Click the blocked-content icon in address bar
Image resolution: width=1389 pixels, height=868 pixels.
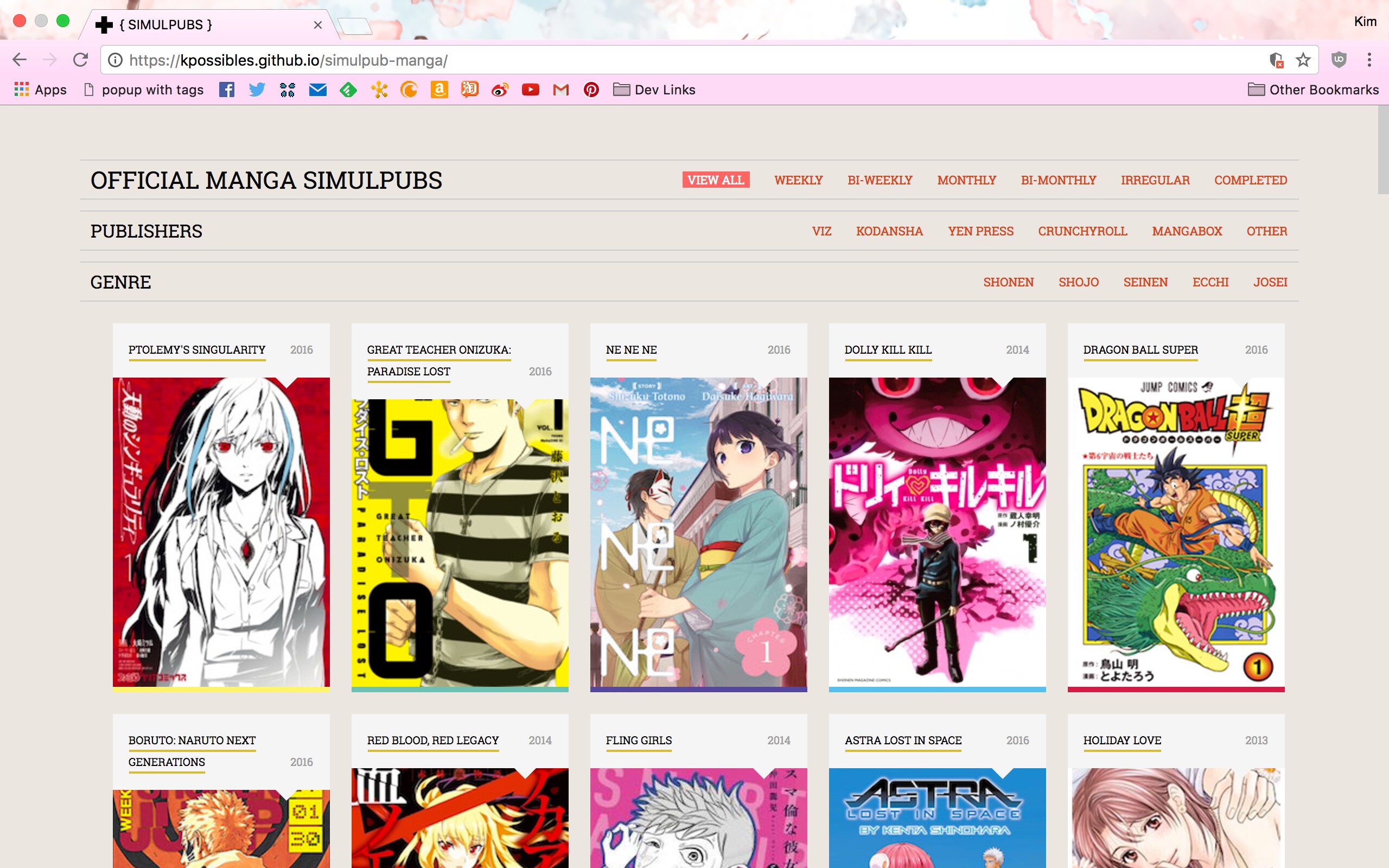click(1276, 60)
